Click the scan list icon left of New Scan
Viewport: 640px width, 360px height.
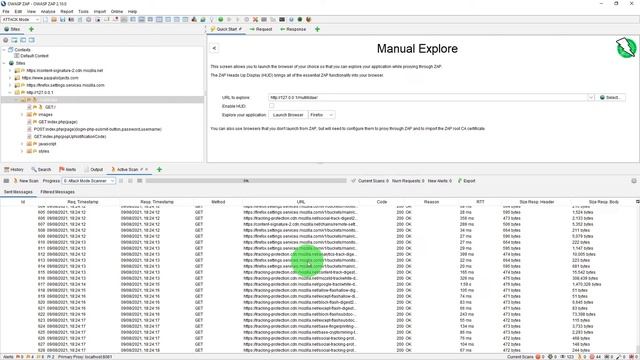tap(6, 181)
